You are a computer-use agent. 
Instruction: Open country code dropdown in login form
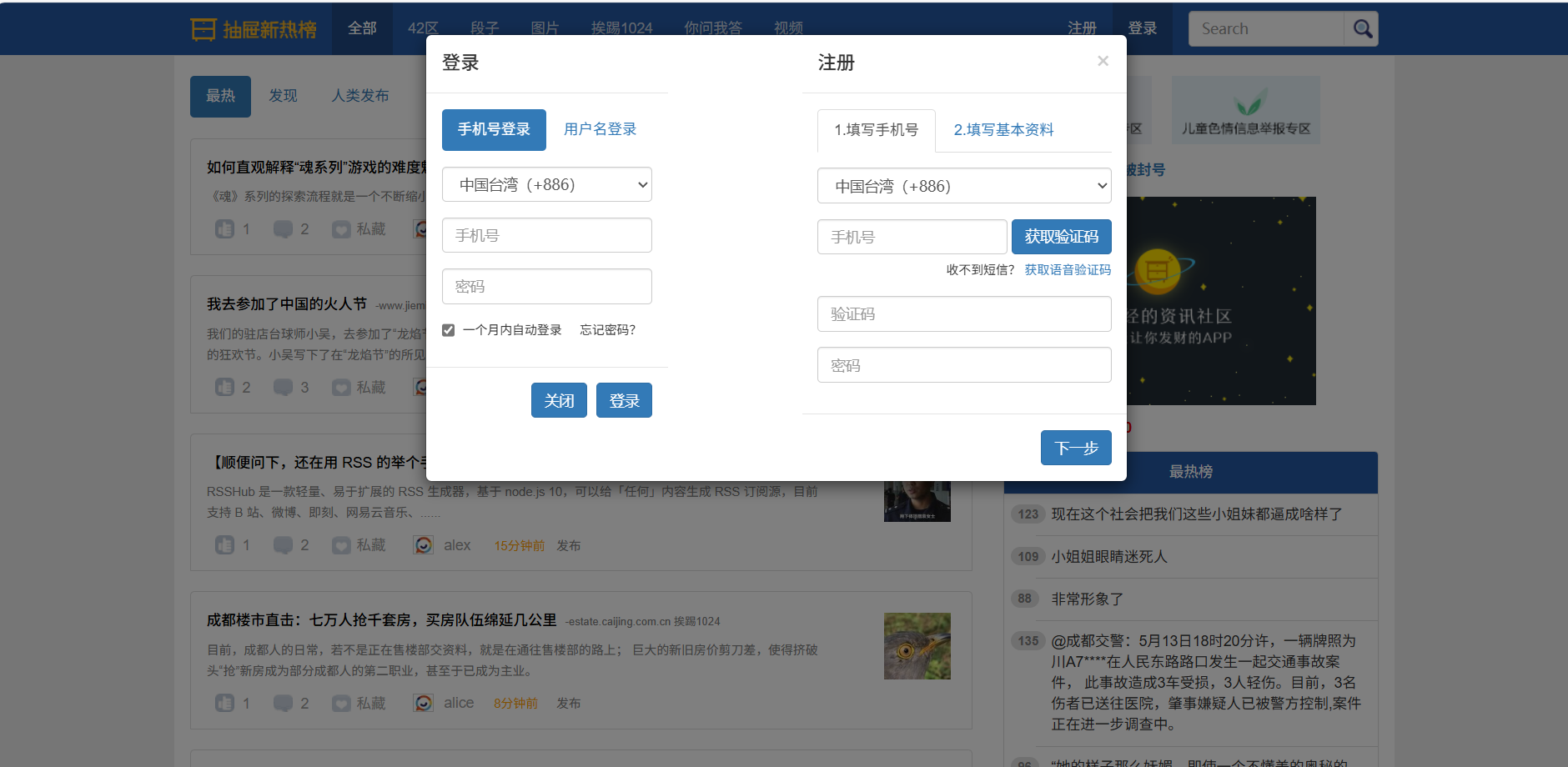pyautogui.click(x=546, y=185)
